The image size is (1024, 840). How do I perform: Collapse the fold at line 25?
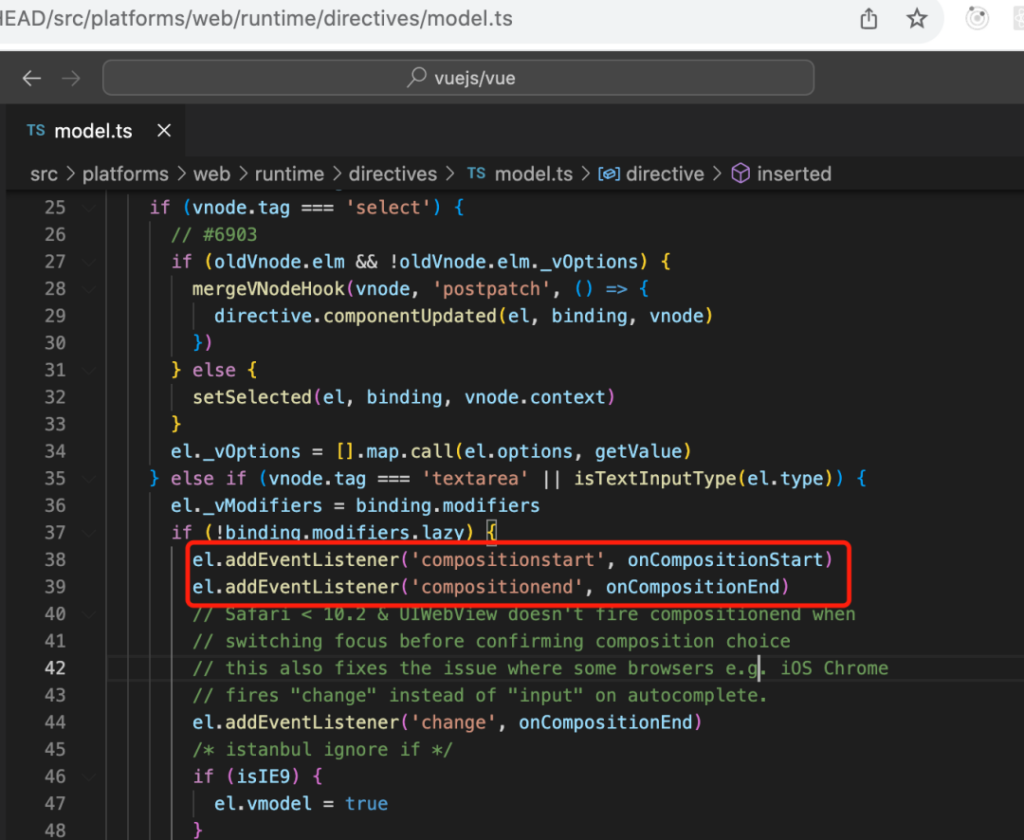coord(89,208)
